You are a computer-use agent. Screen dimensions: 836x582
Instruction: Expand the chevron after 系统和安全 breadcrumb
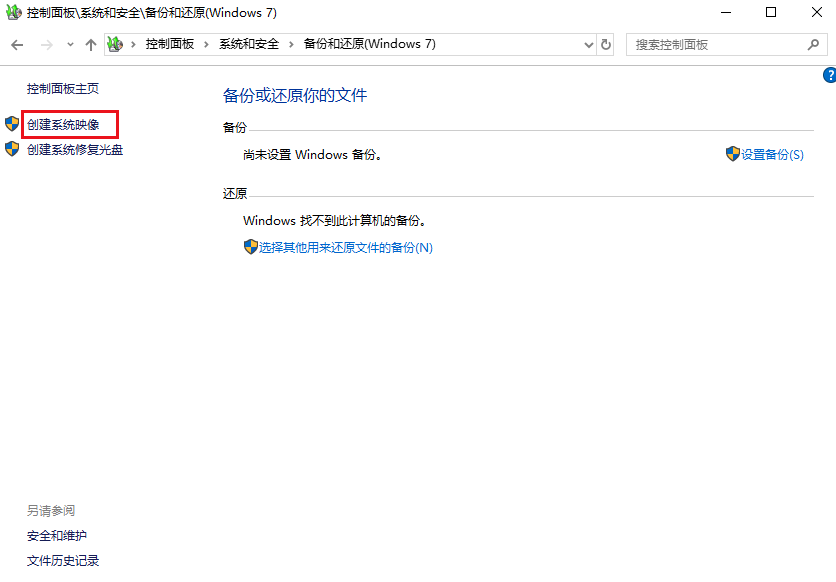tap(292, 45)
